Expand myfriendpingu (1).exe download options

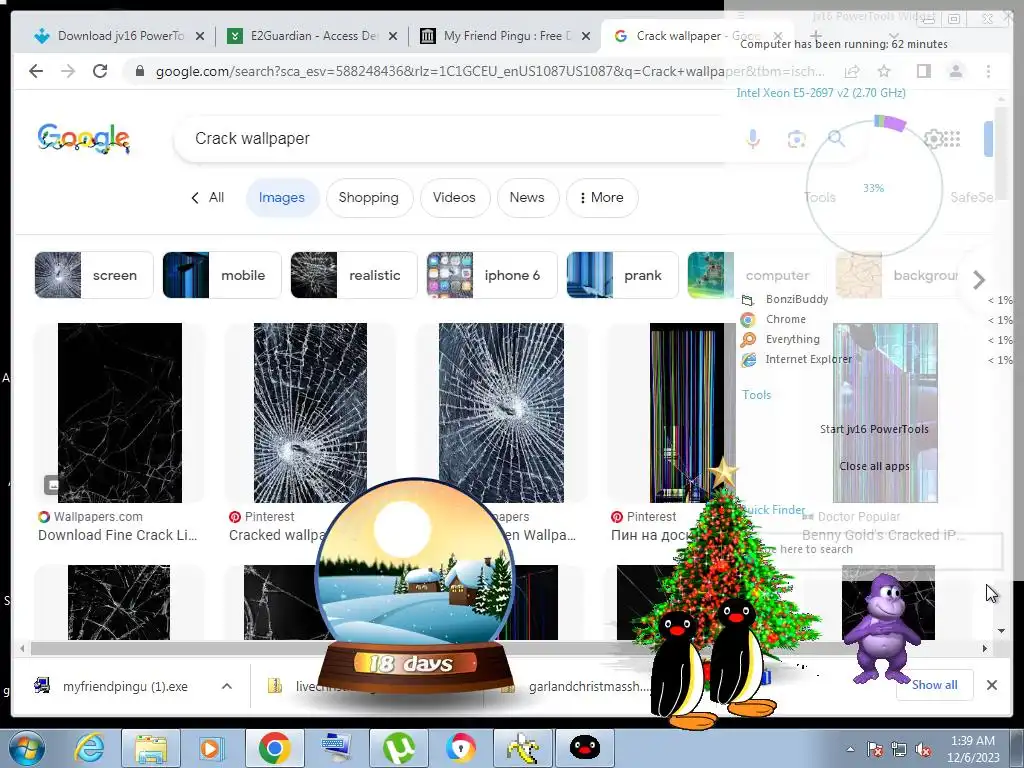[227, 686]
